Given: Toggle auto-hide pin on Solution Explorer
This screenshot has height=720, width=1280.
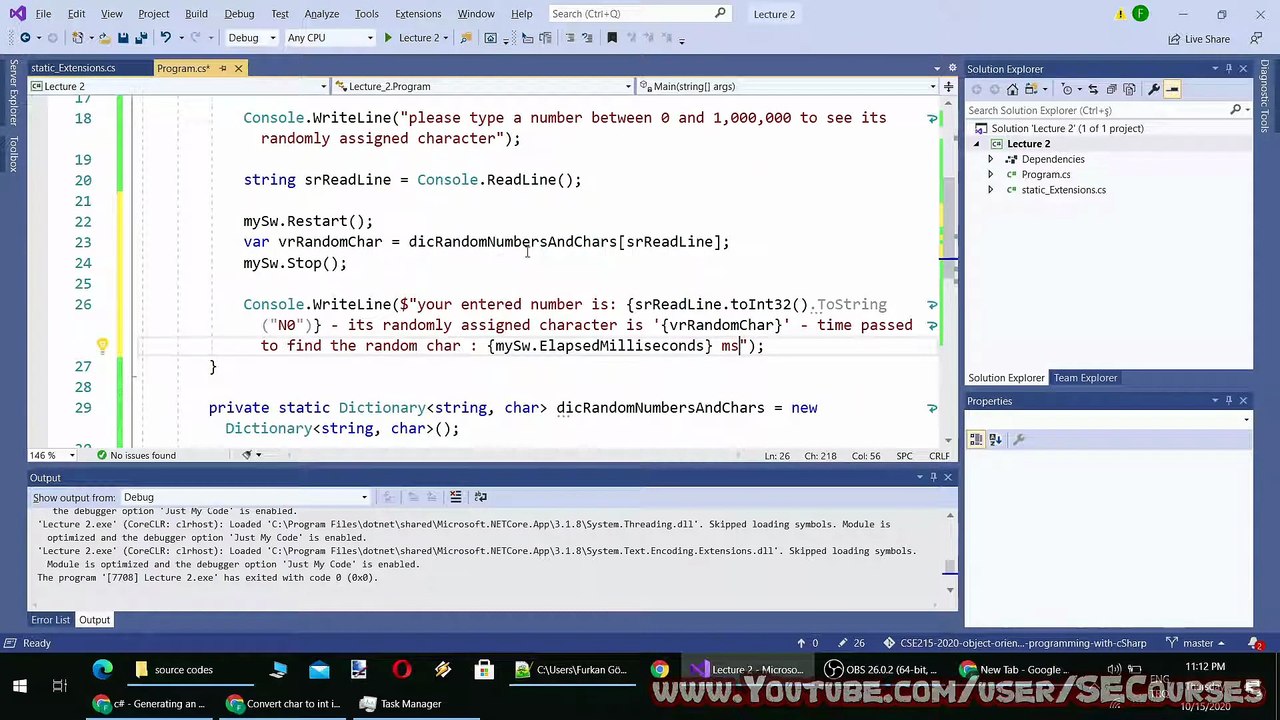Looking at the screenshot, I should pyautogui.click(x=1229, y=69).
